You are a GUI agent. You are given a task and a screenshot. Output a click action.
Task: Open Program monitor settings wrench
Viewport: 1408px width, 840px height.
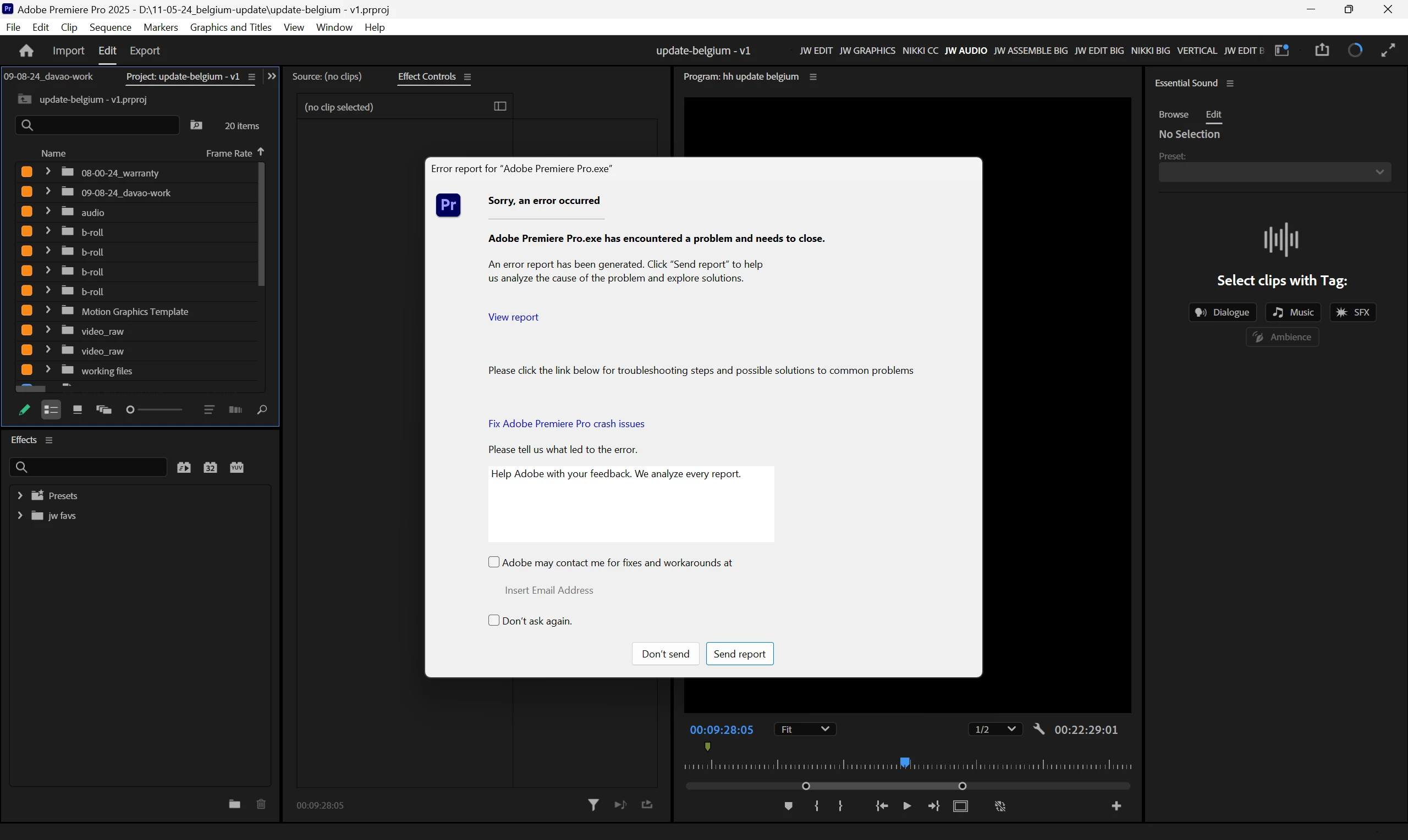click(x=1038, y=729)
